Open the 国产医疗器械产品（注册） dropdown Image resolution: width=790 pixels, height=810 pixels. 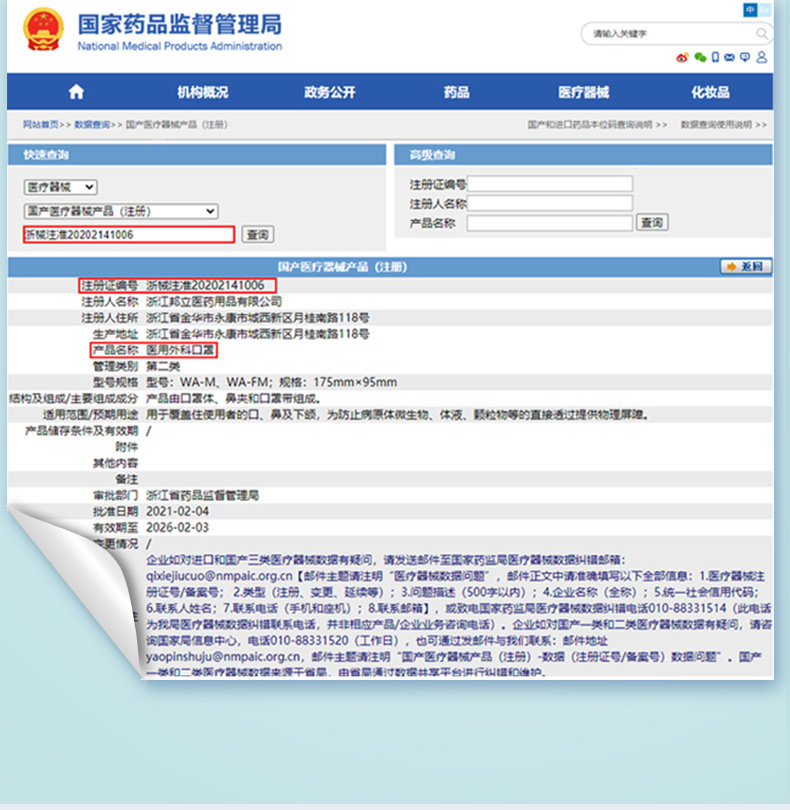121,211
